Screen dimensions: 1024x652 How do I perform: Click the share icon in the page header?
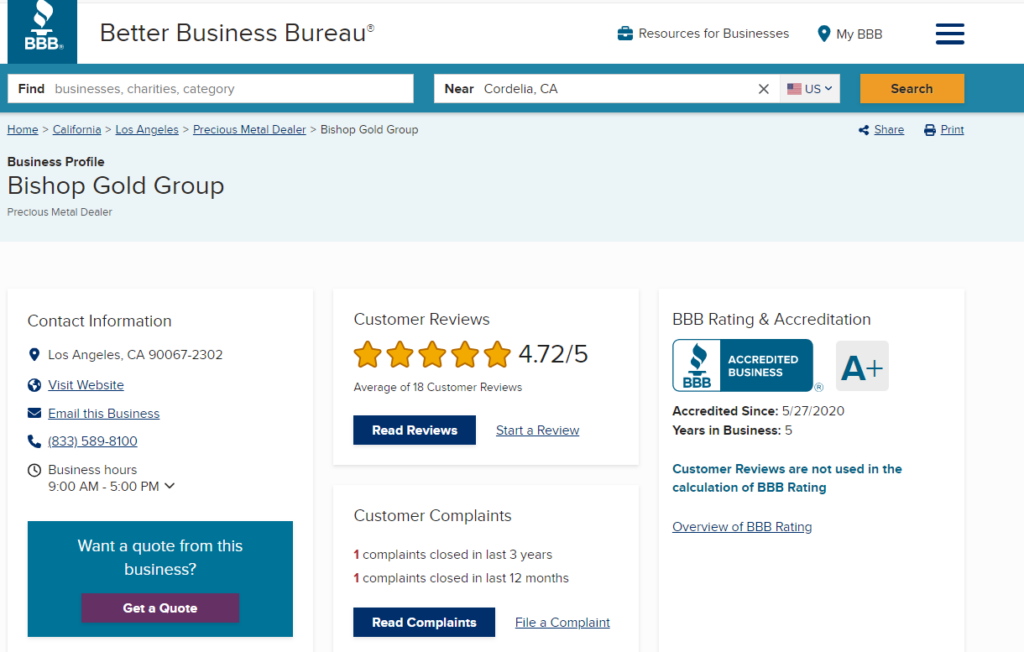[x=863, y=130]
